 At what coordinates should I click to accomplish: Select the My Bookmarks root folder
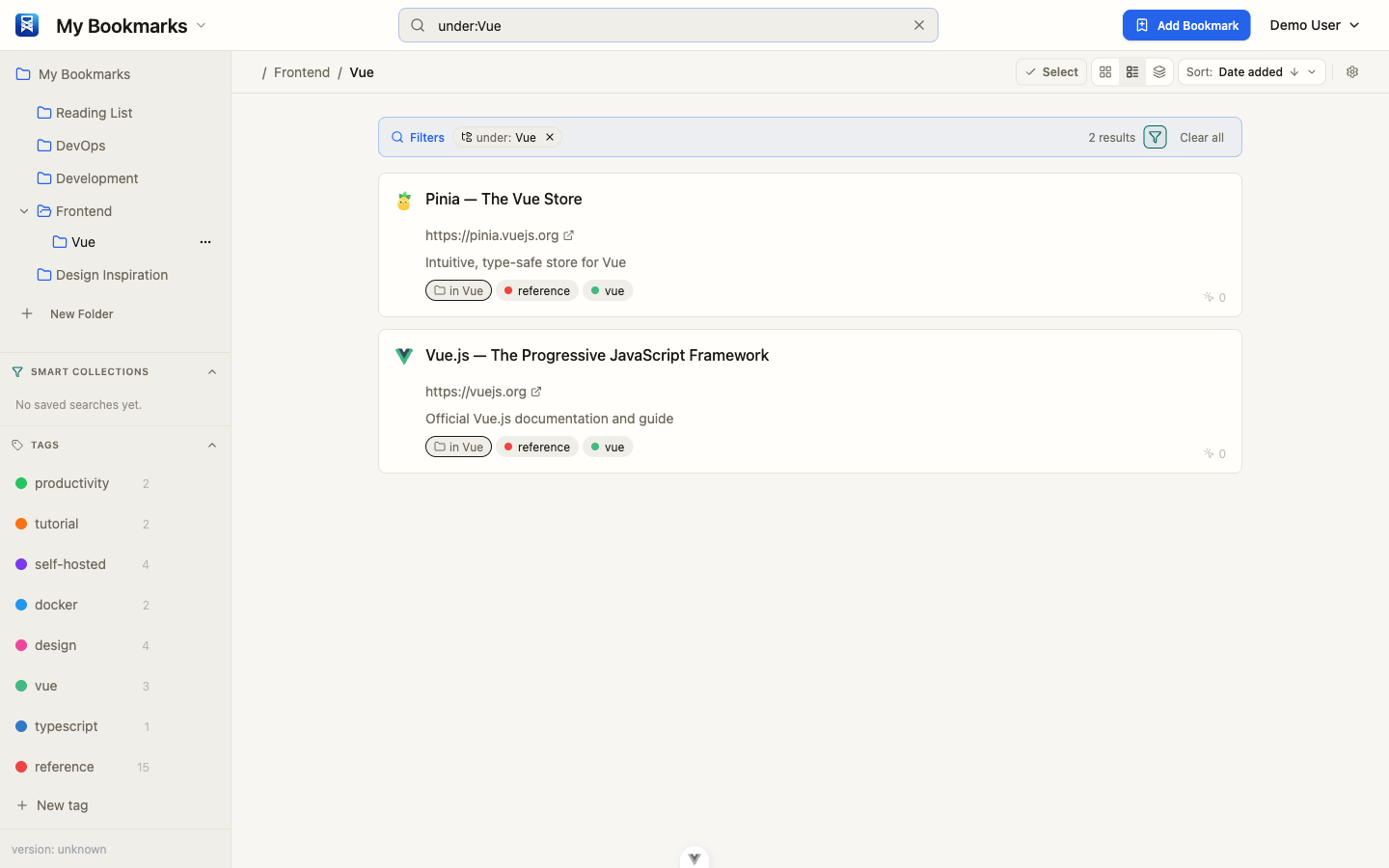[x=84, y=74]
